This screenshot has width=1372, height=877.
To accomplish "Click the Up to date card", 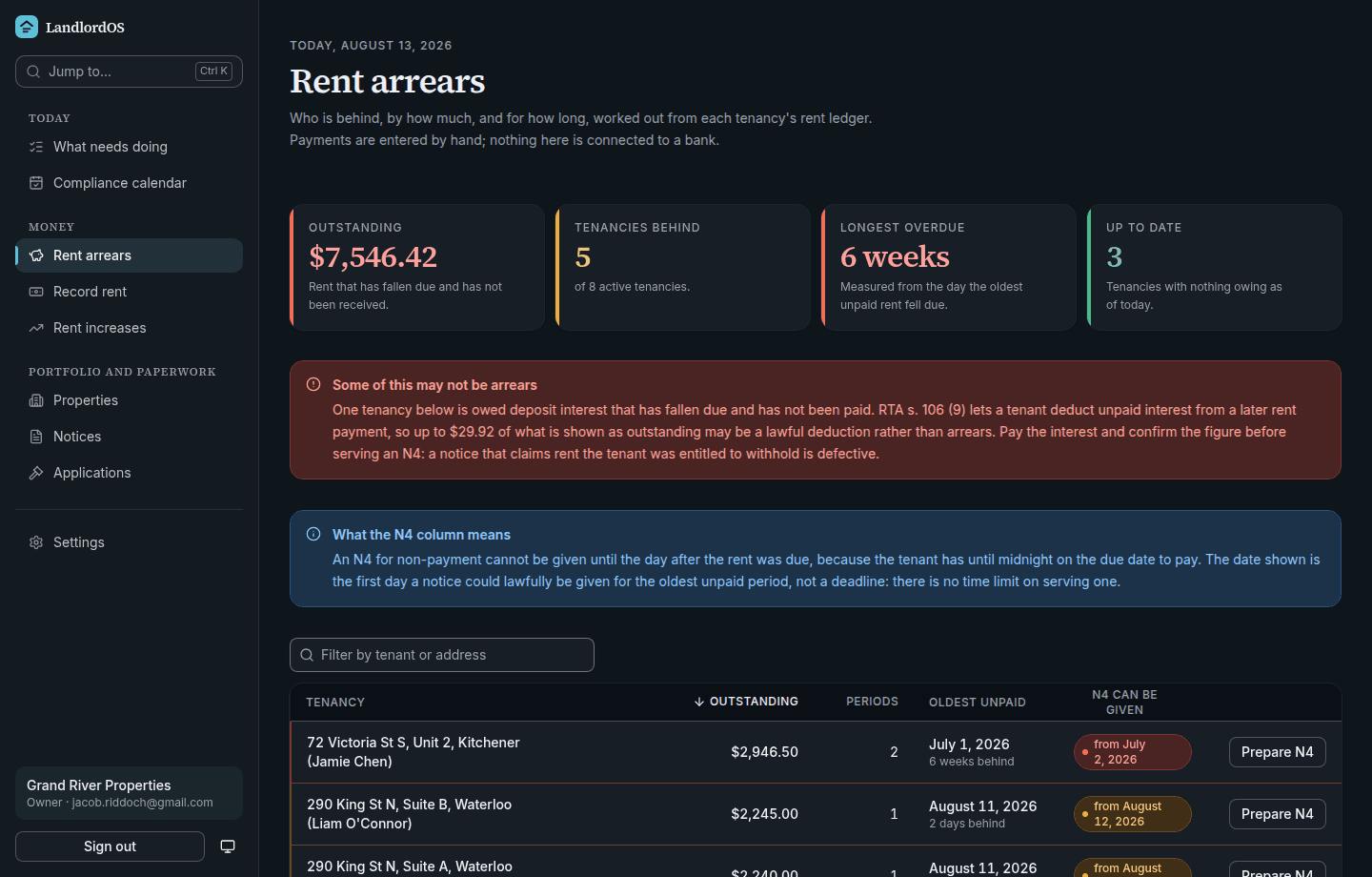I will [x=1215, y=268].
